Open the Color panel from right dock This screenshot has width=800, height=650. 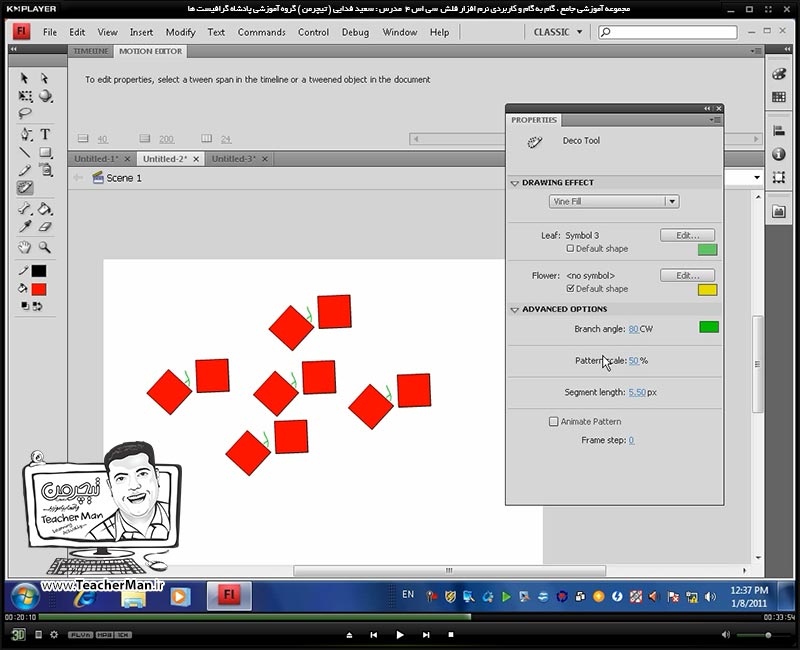click(x=779, y=74)
